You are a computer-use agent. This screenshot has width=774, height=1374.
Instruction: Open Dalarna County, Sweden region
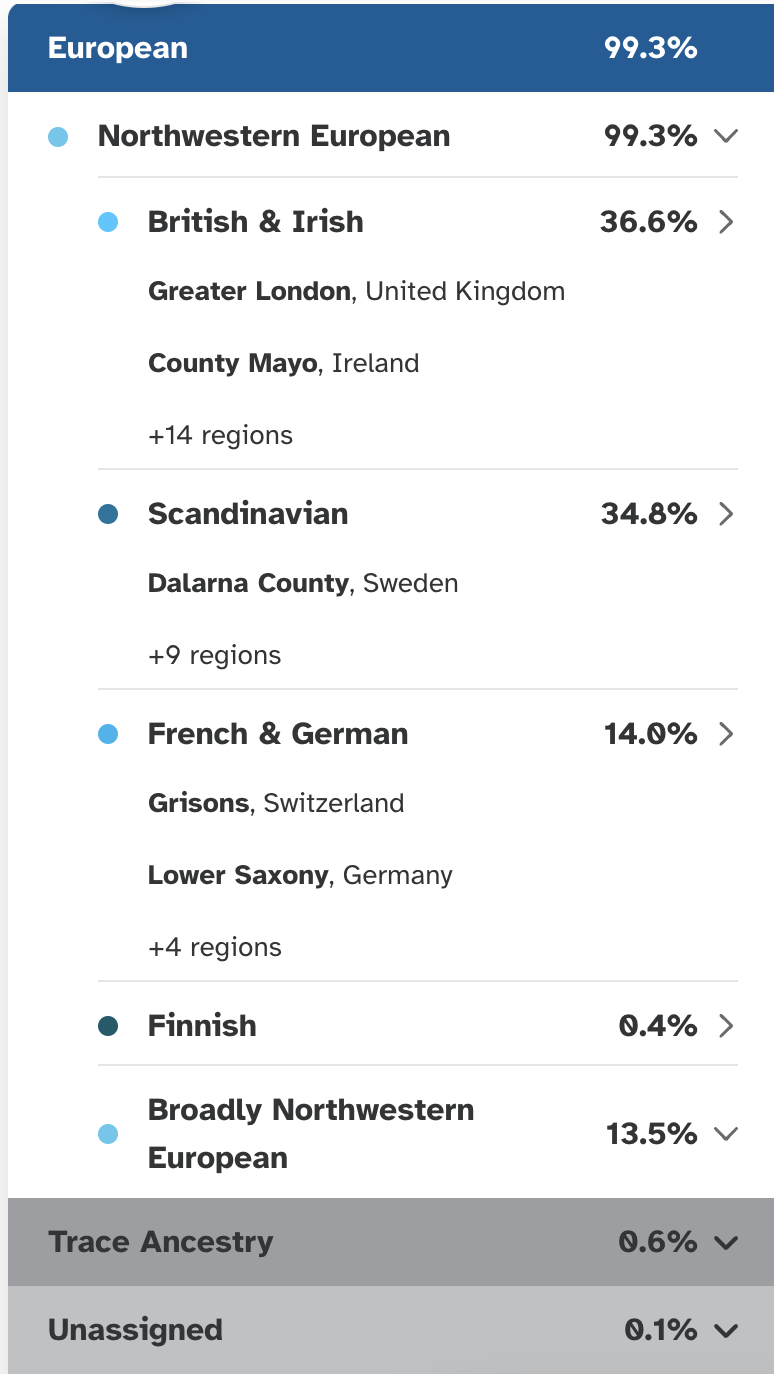(302, 584)
